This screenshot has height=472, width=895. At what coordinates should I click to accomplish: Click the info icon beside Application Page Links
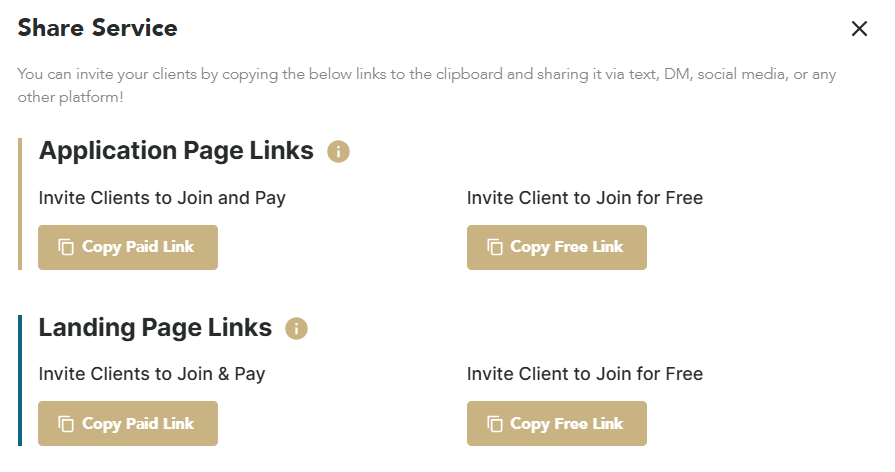[338, 152]
